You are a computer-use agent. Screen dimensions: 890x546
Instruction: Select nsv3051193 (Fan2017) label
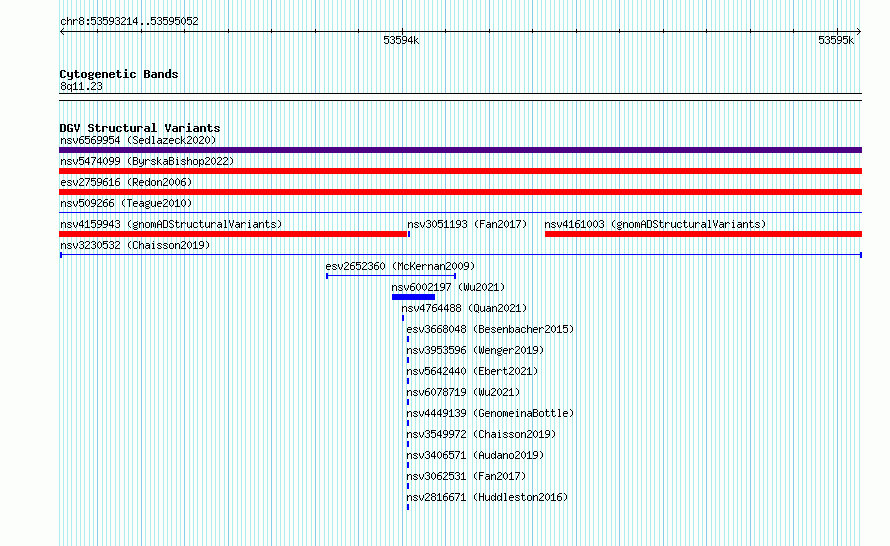pyautogui.click(x=467, y=224)
